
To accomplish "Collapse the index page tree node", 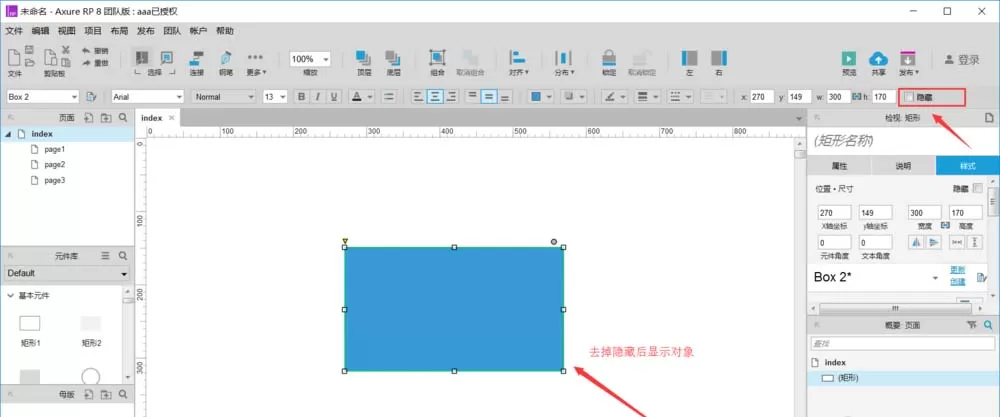I will pyautogui.click(x=9, y=135).
